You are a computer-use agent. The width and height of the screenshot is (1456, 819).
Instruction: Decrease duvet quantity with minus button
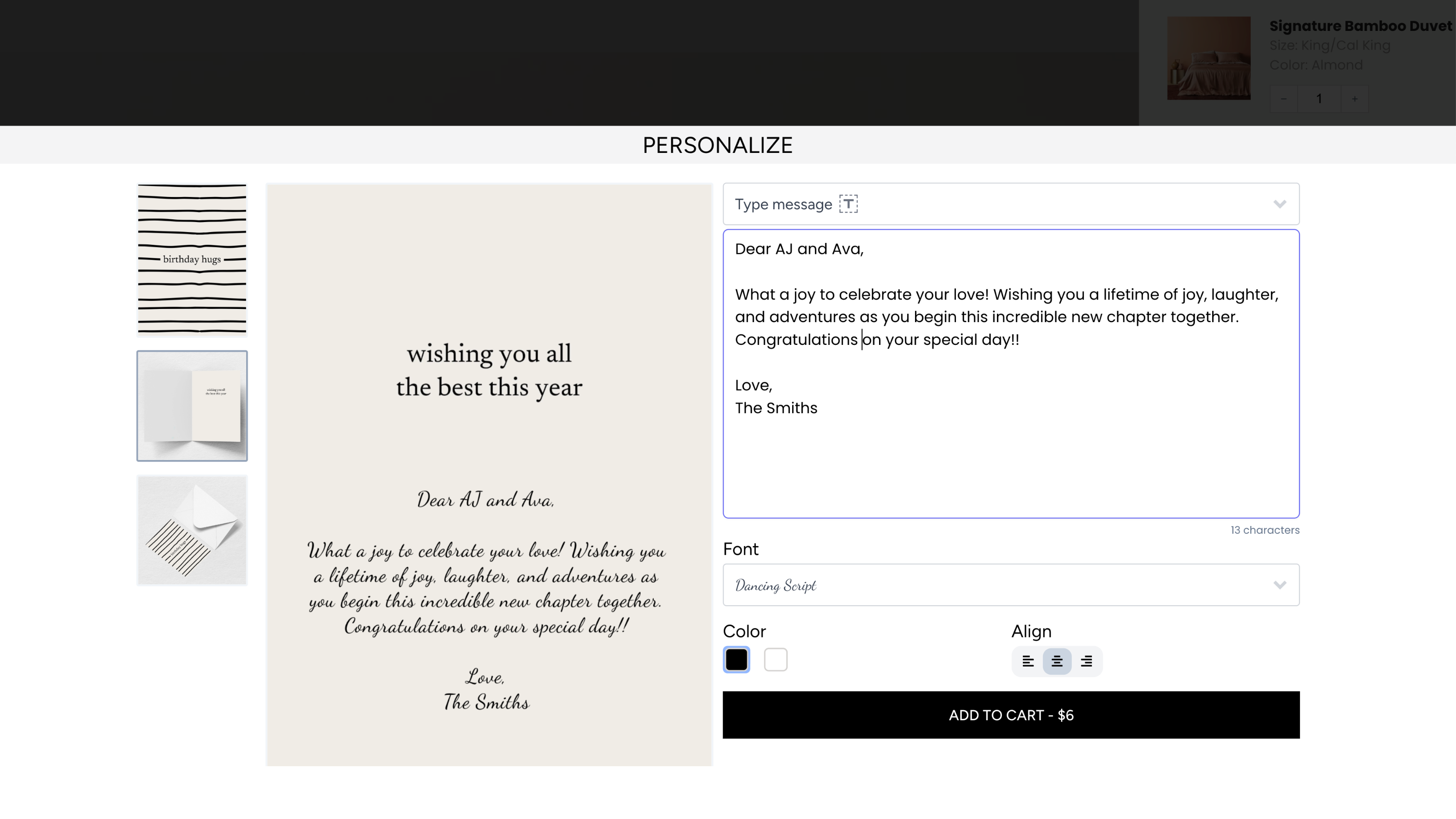pos(1284,99)
